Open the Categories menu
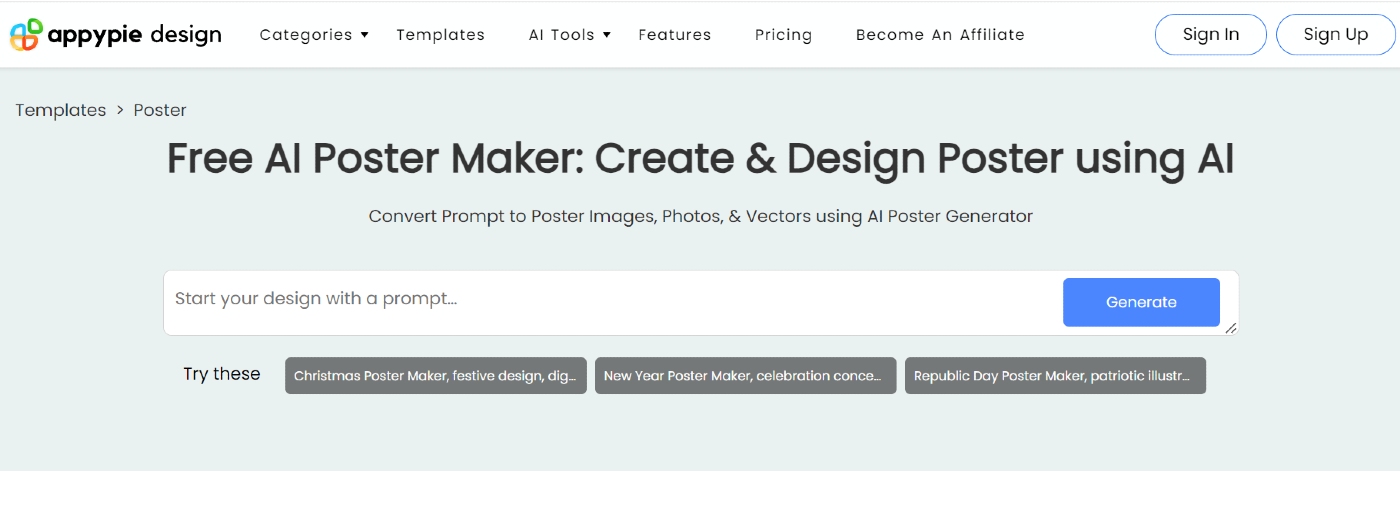The height and width of the screenshot is (515, 1400). click(x=306, y=35)
